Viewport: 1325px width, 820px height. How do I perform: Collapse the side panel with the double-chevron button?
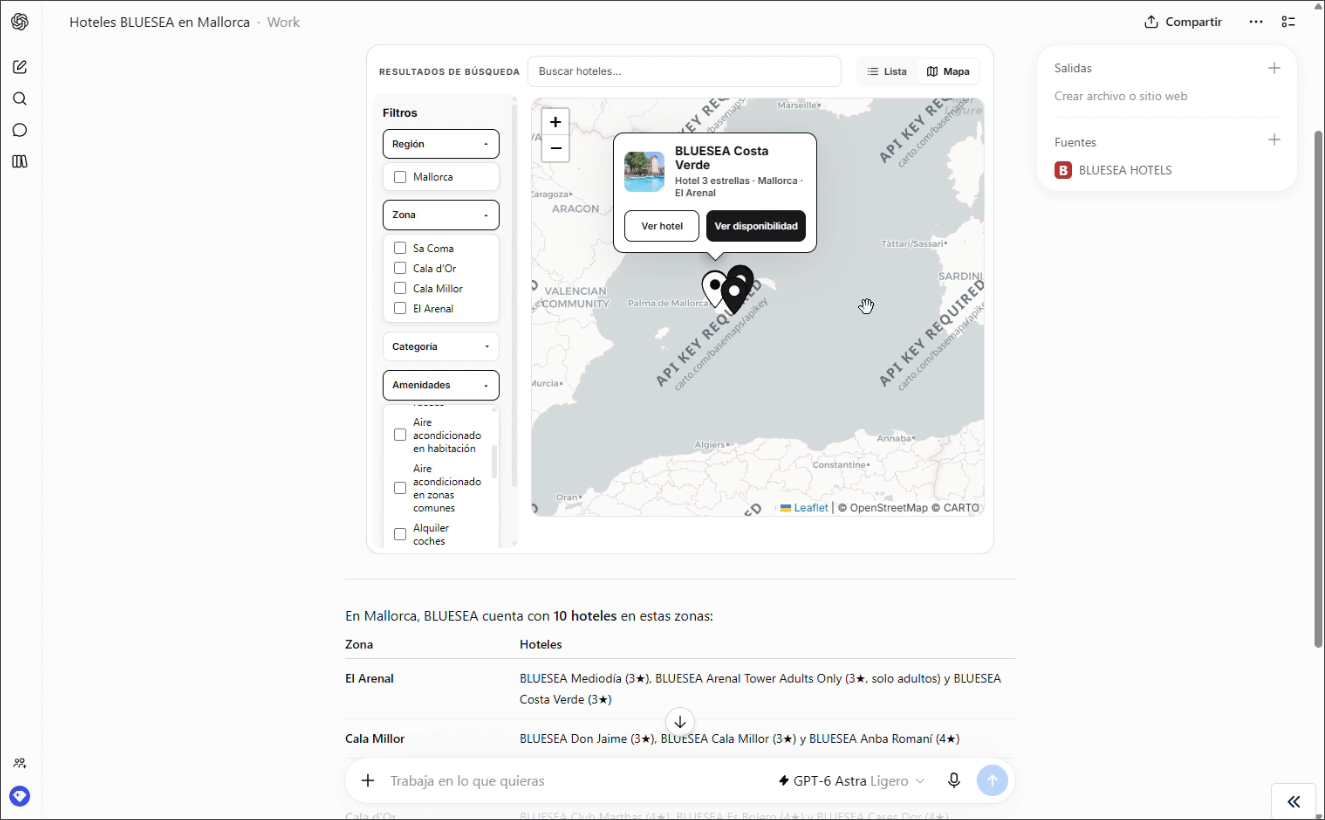tap(1294, 802)
